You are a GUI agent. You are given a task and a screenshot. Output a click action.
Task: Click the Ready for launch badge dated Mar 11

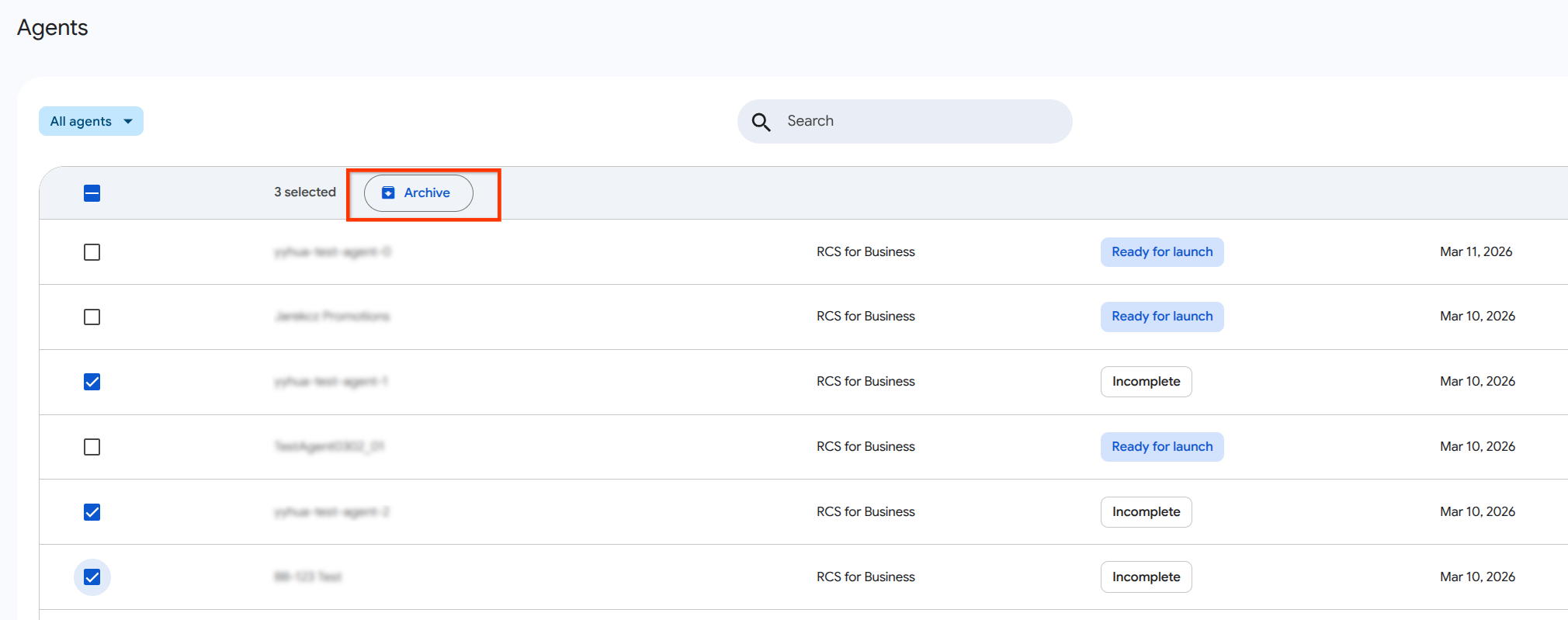coord(1161,252)
